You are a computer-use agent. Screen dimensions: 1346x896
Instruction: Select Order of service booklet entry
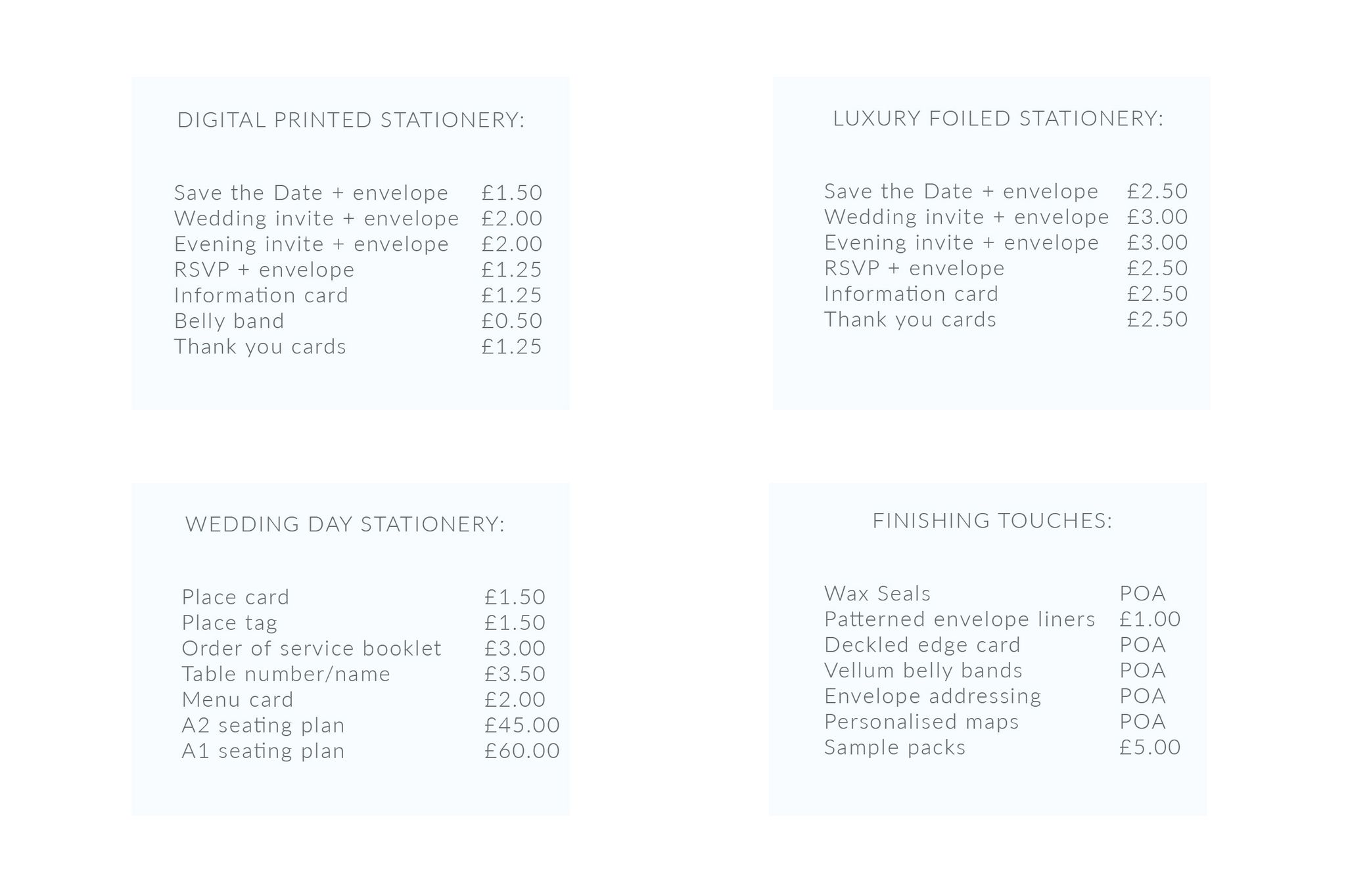(312, 648)
